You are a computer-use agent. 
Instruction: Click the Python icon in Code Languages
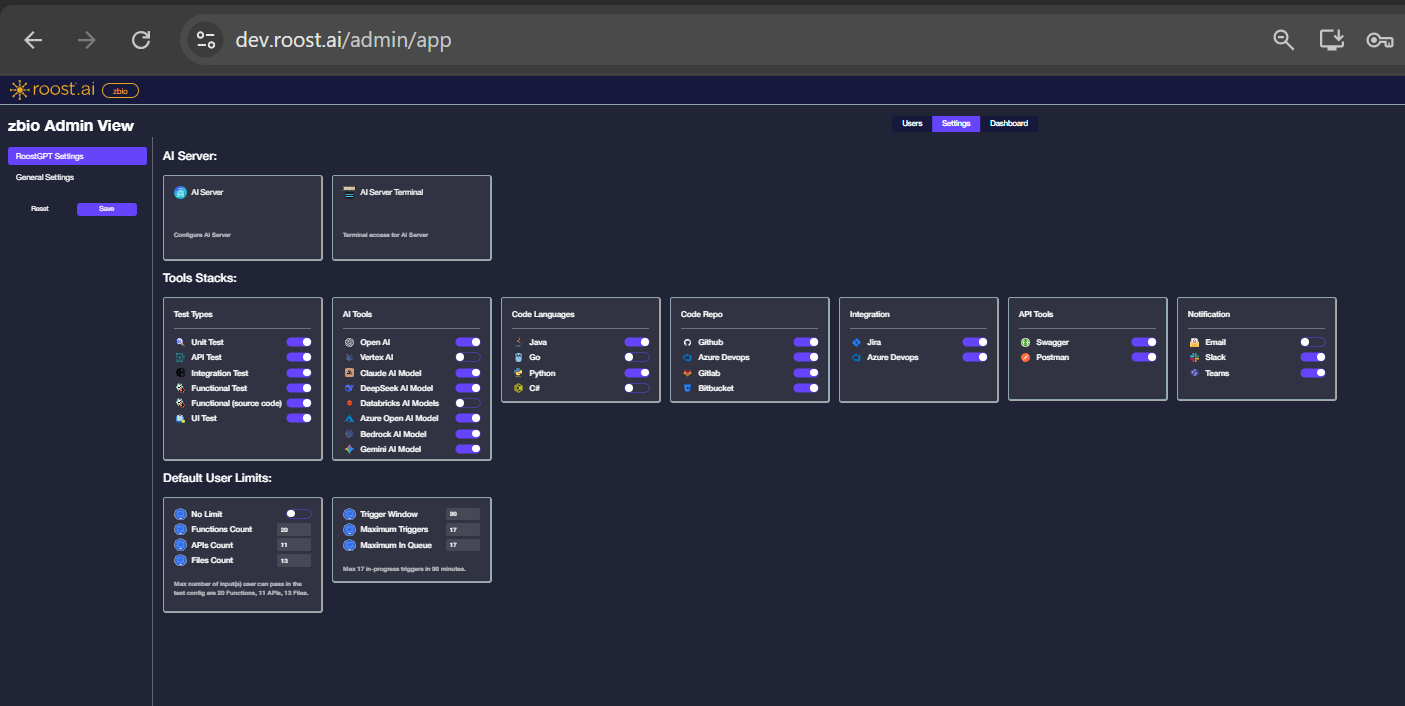coord(518,372)
